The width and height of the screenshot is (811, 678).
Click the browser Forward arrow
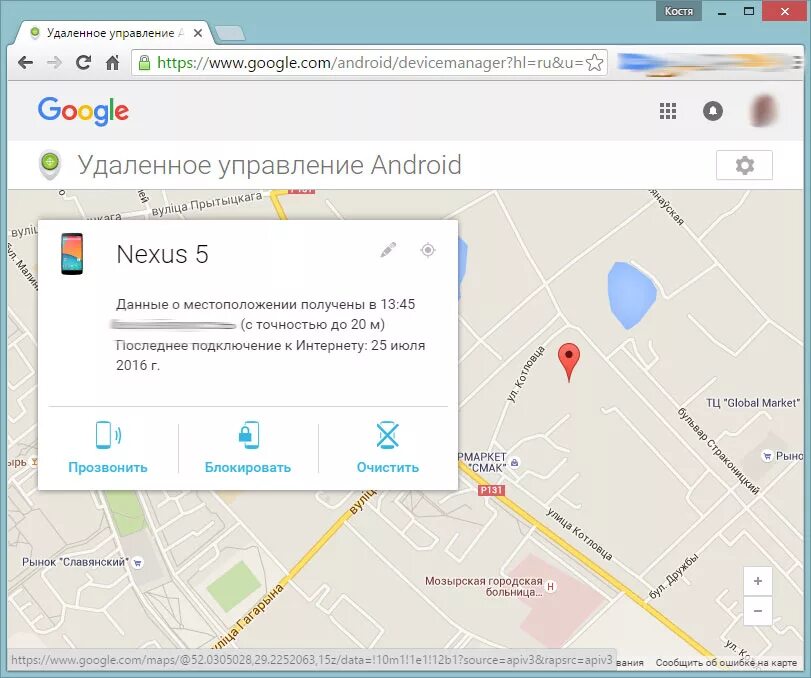click(54, 63)
